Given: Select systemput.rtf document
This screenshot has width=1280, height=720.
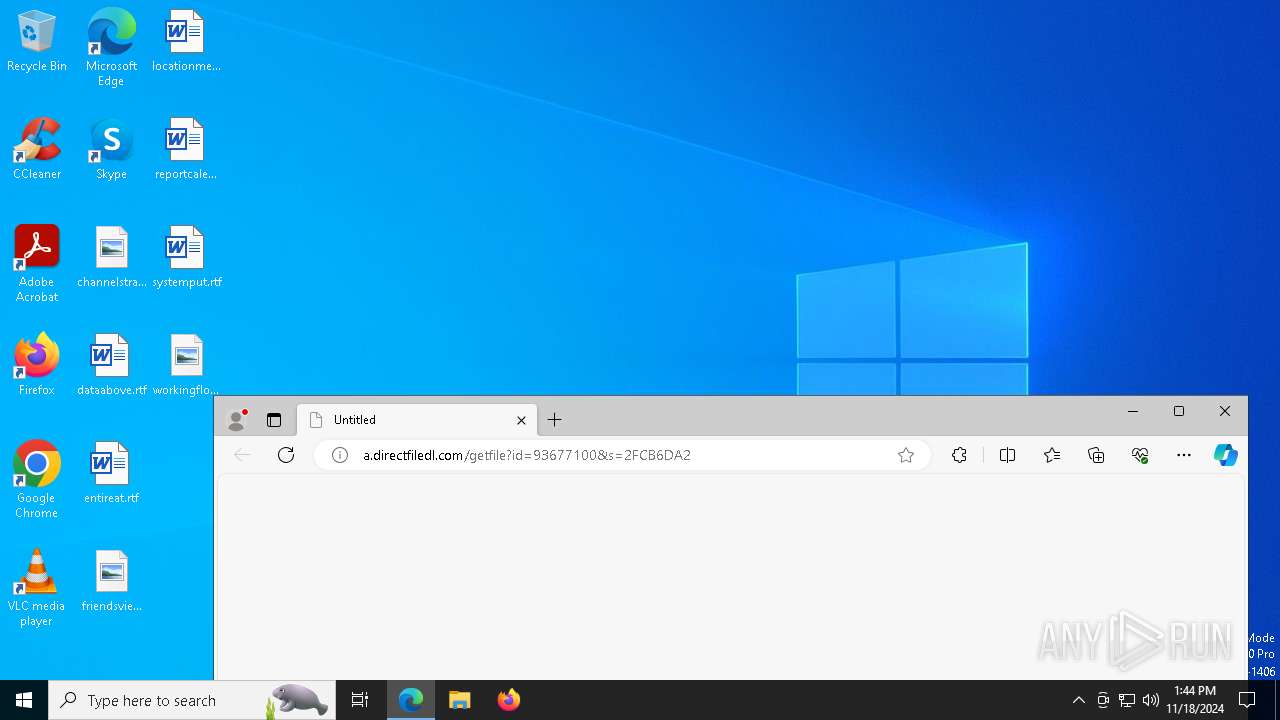Looking at the screenshot, I should tap(186, 257).
